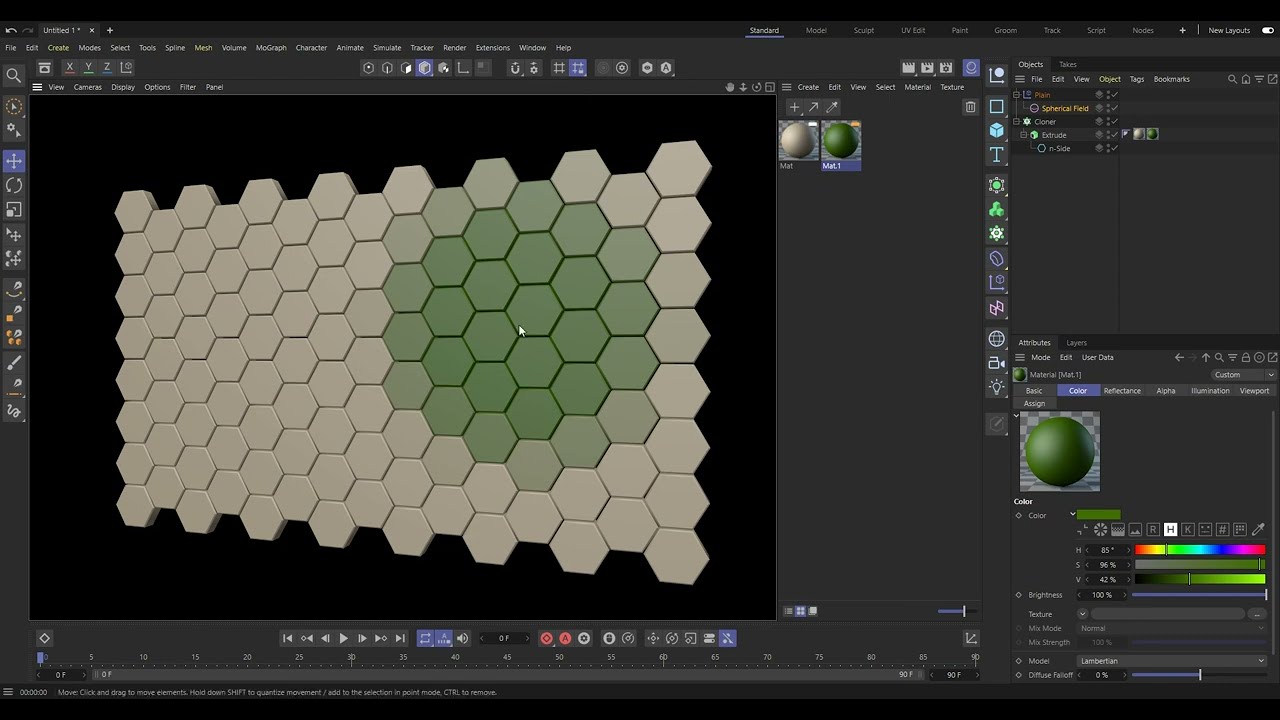
Task: Collapse the material preview disclosure arrow
Action: click(x=1017, y=416)
